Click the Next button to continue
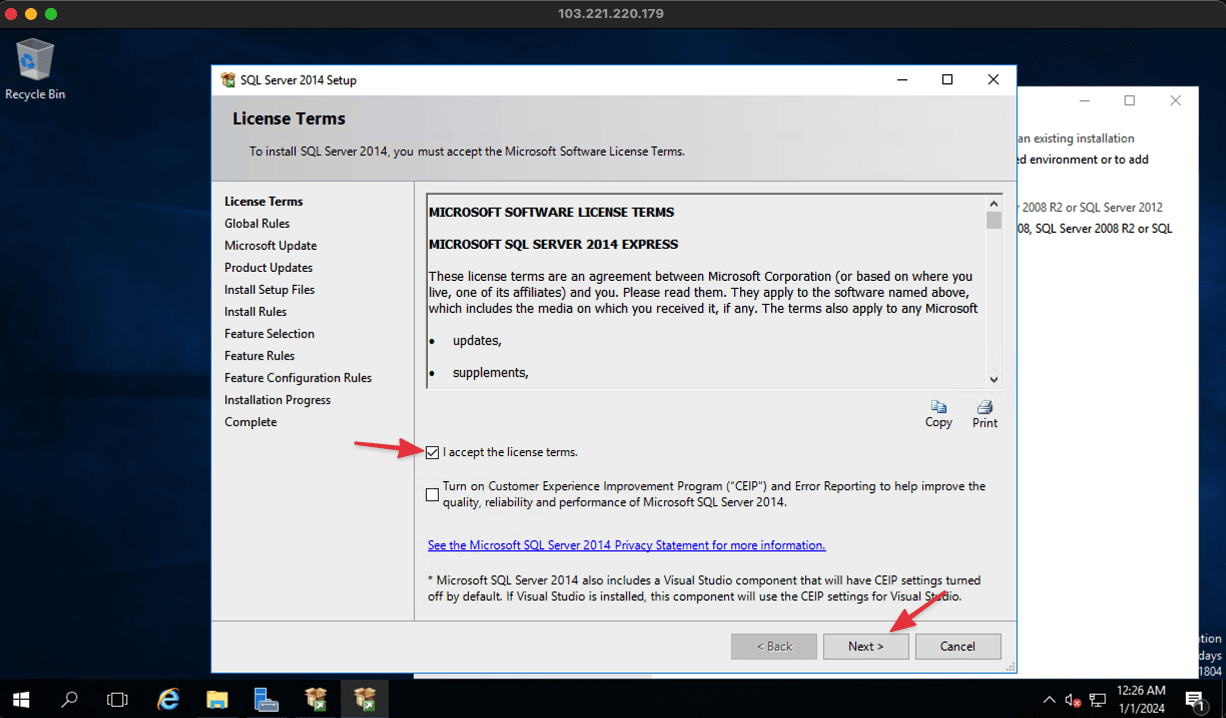This screenshot has width=1226, height=718. pyautogui.click(x=866, y=646)
